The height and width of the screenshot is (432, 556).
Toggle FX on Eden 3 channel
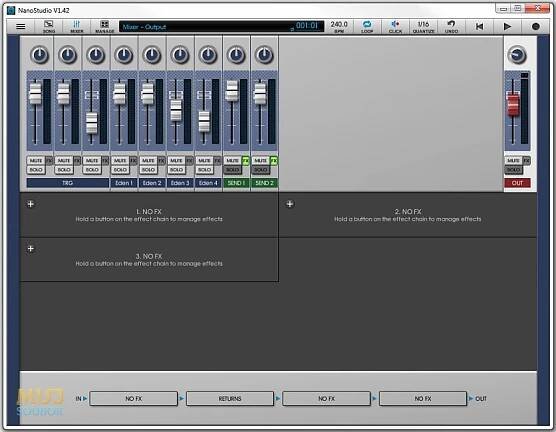point(189,161)
